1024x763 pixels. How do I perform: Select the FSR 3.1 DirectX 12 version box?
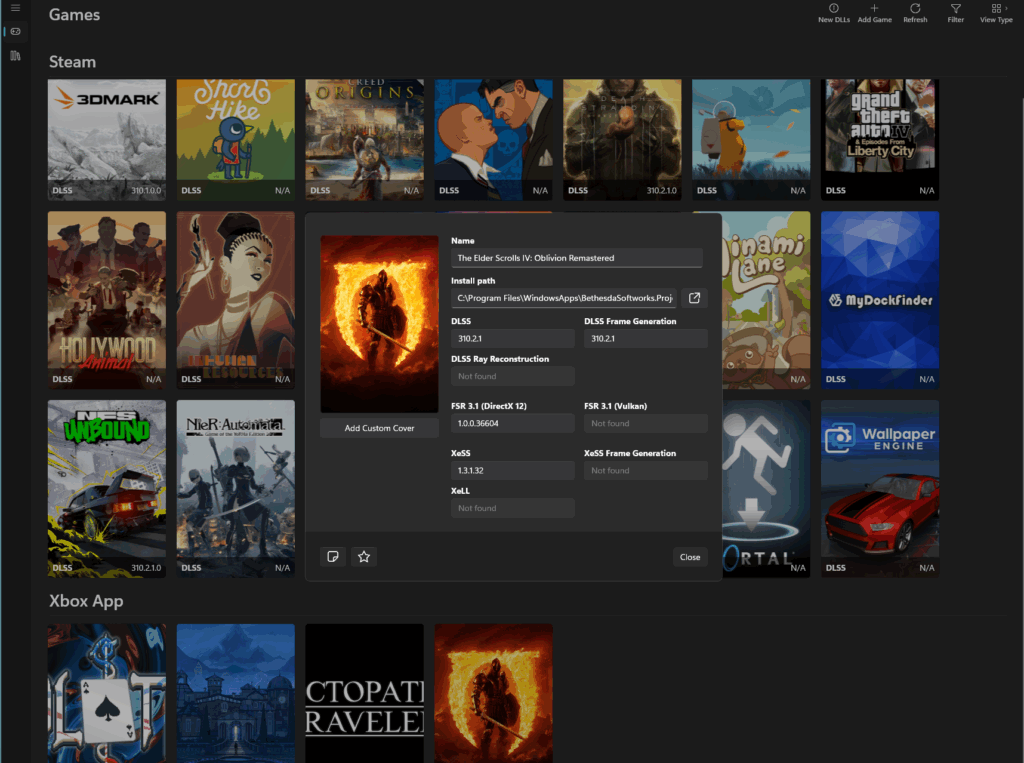click(513, 423)
